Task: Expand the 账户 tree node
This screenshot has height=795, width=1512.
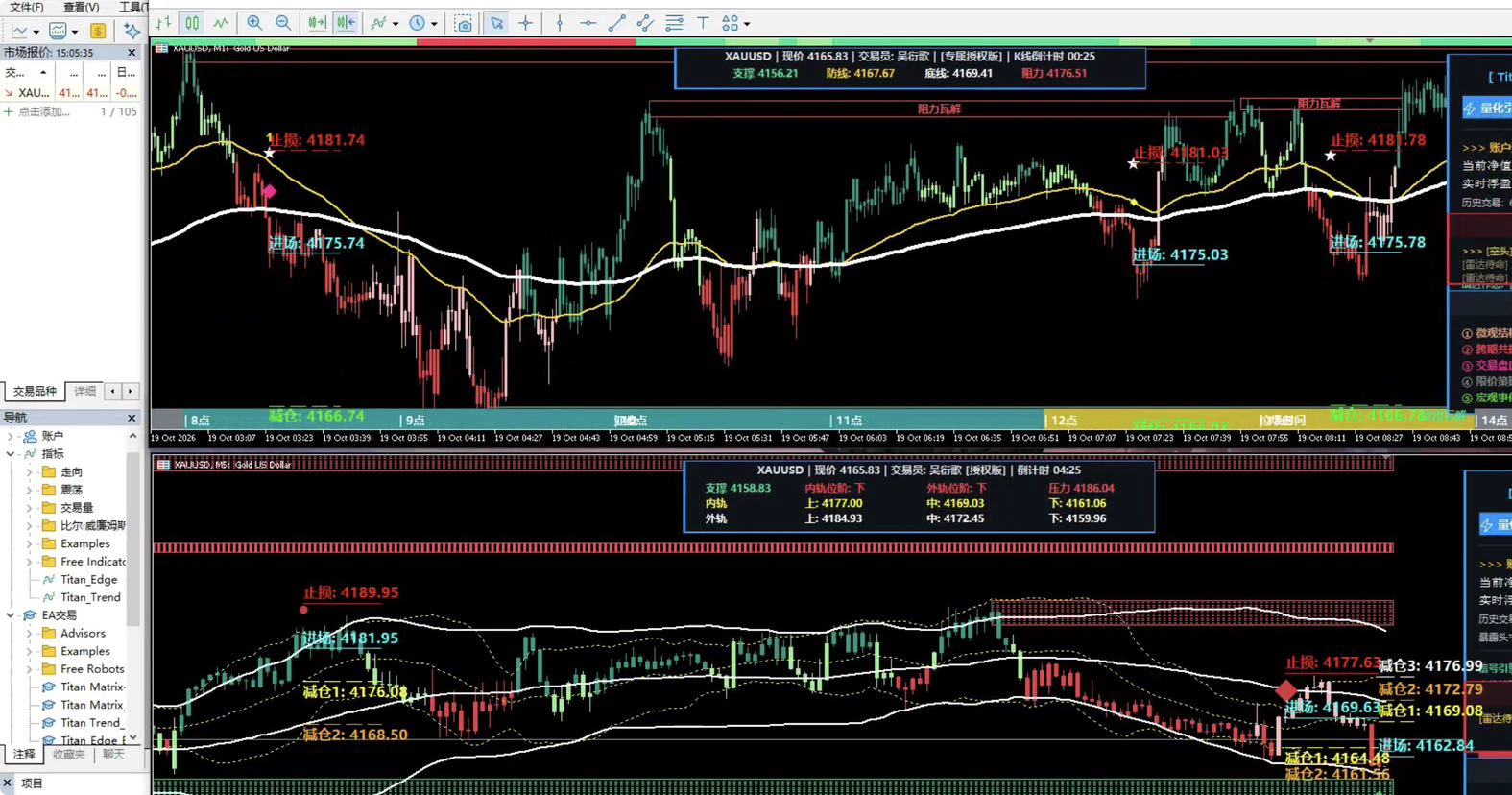Action: pos(11,436)
